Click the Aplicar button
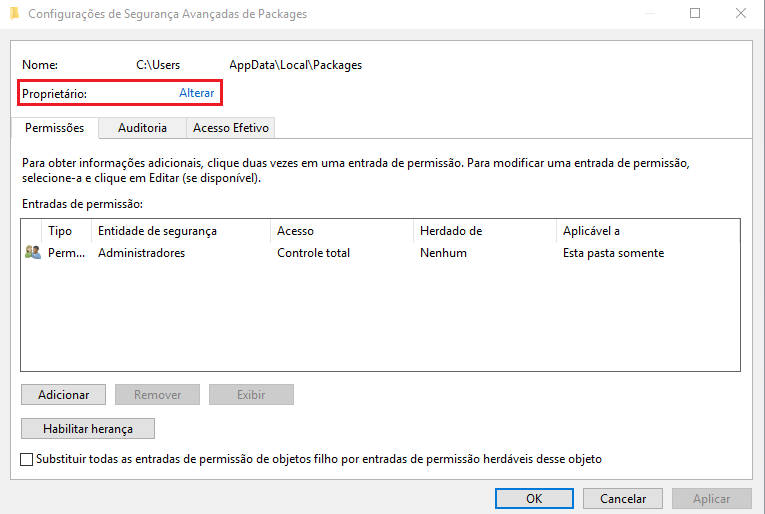 pyautogui.click(x=712, y=498)
